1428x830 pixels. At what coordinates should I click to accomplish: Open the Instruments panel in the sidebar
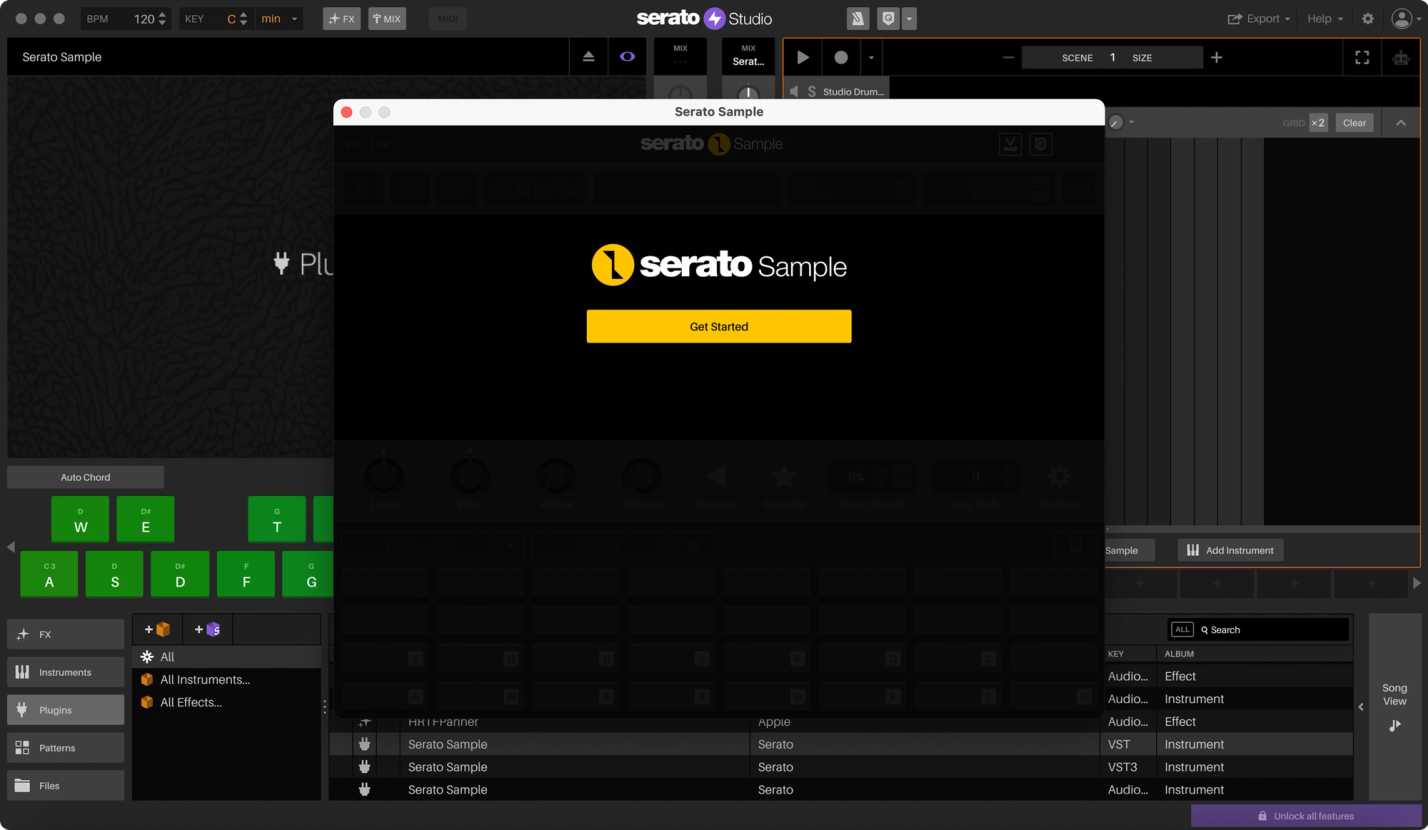(x=65, y=671)
